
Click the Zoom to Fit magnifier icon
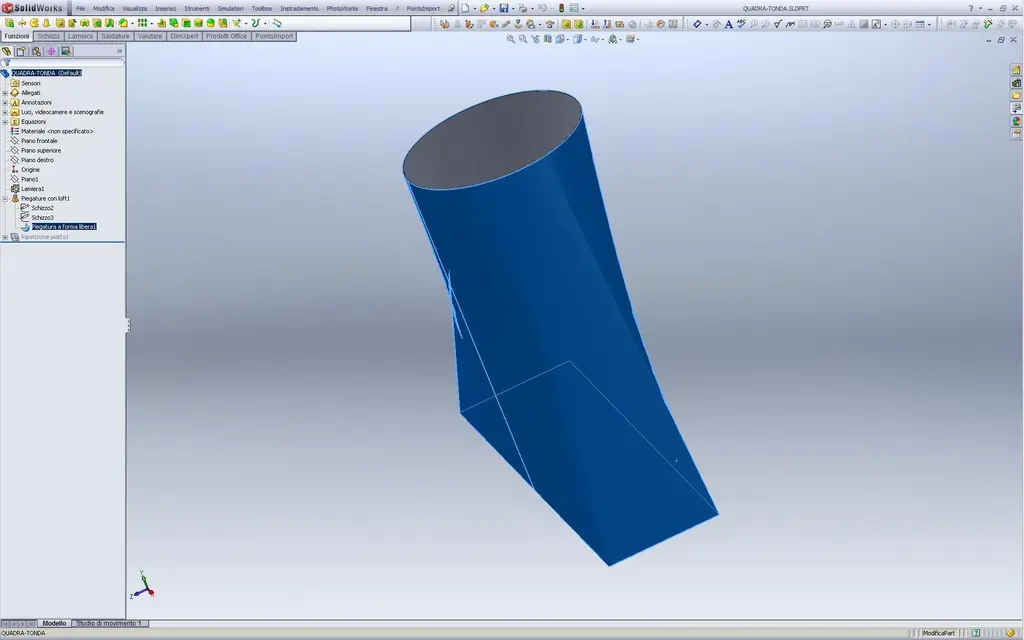tap(511, 39)
